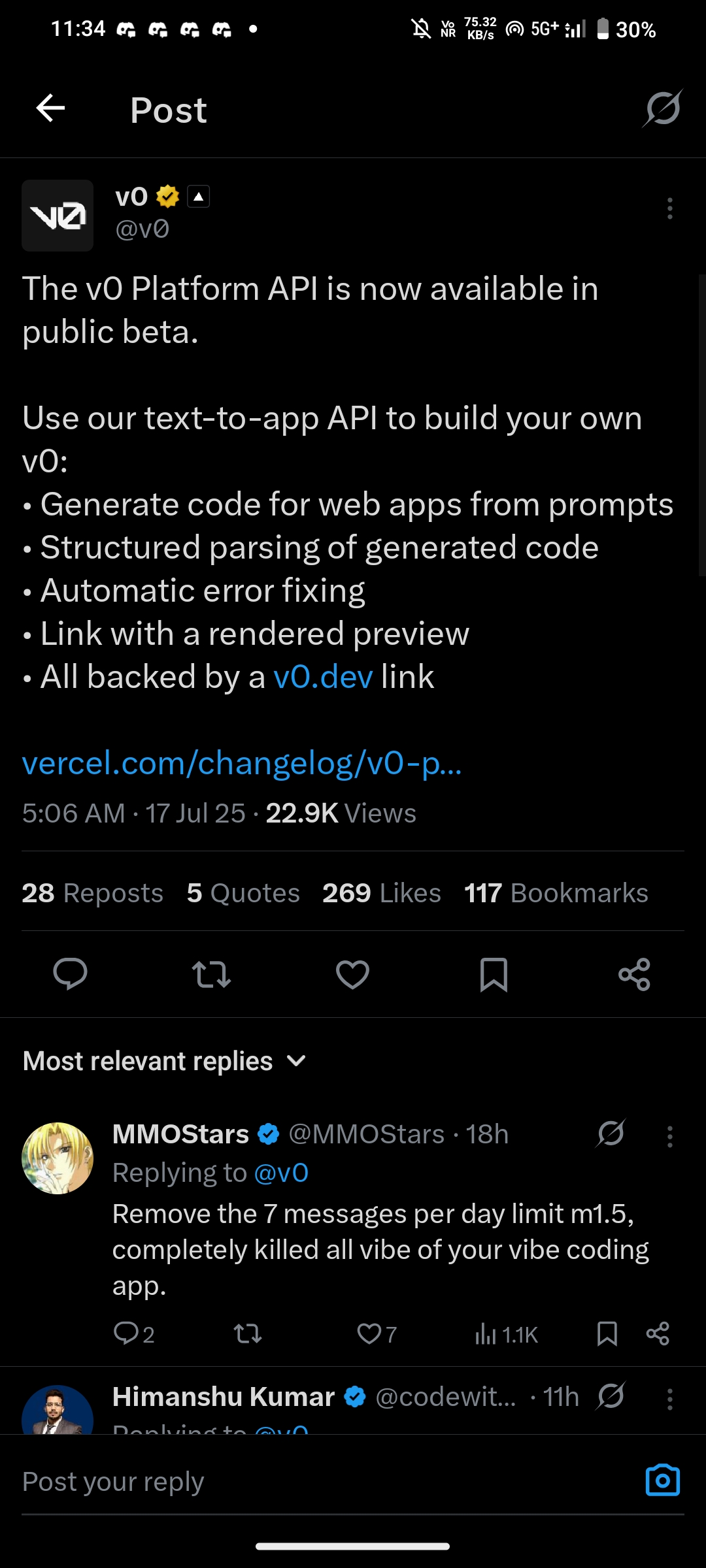Like the v0 Platform API post
This screenshot has width=706, height=1568.
tap(352, 974)
